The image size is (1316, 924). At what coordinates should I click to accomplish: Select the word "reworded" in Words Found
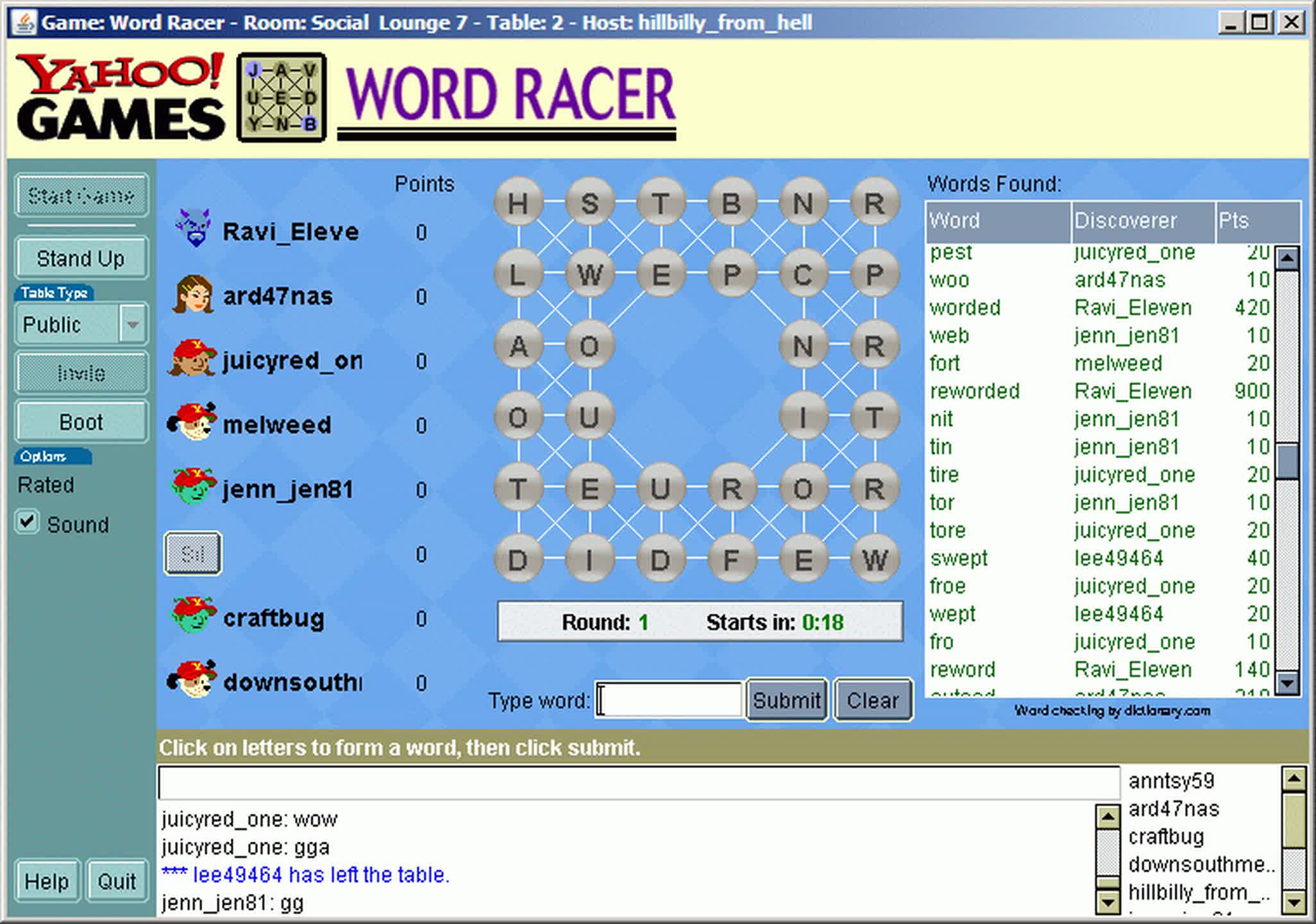click(x=975, y=391)
